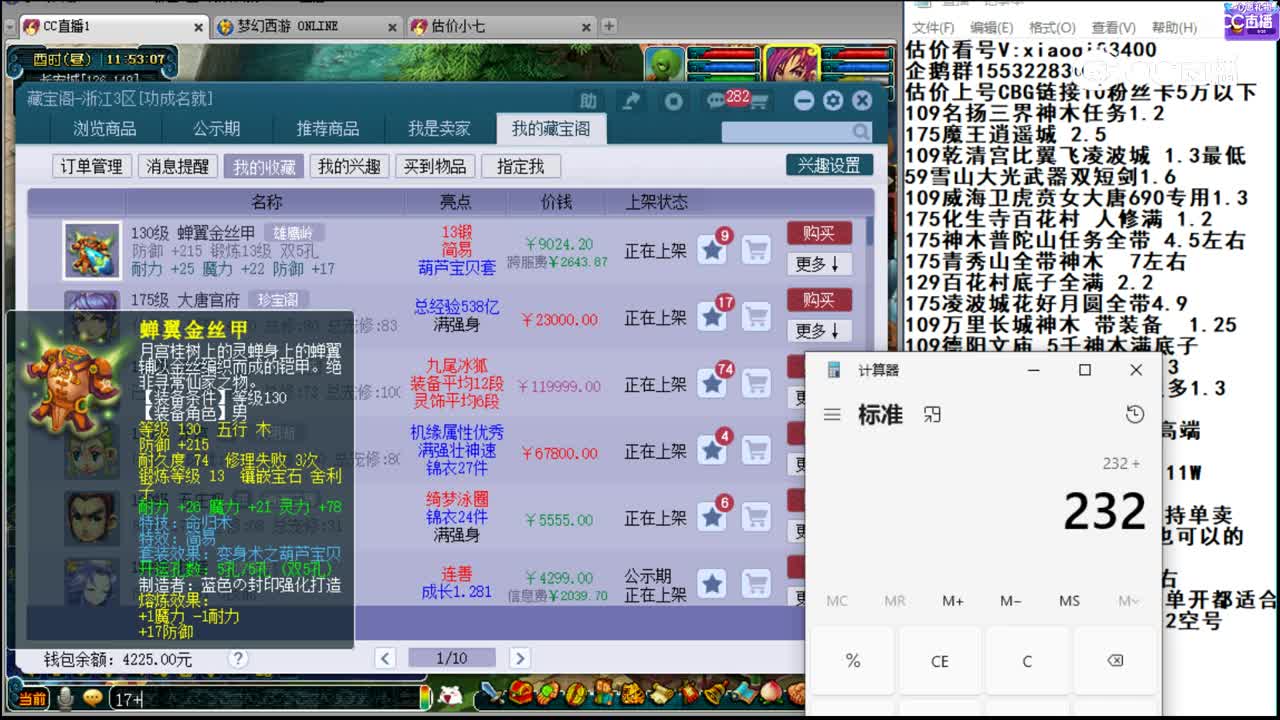Click the 藏宝阁 search input field

(x=786, y=132)
